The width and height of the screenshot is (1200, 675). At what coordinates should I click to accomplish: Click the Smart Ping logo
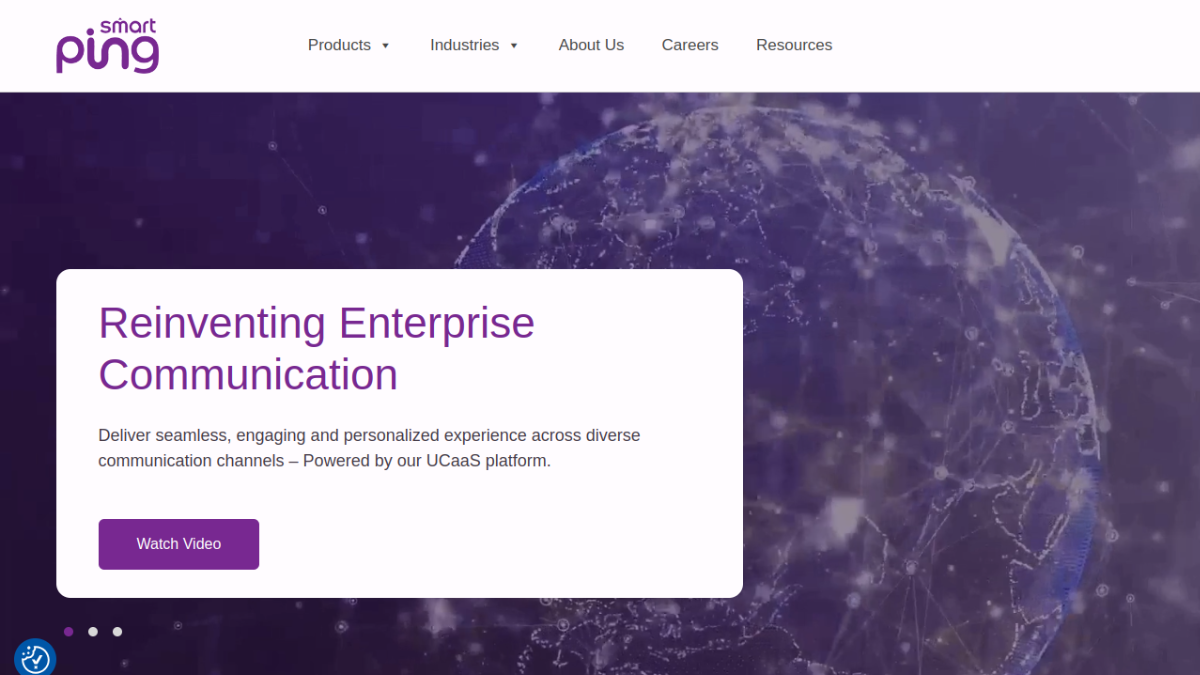pyautogui.click(x=106, y=45)
